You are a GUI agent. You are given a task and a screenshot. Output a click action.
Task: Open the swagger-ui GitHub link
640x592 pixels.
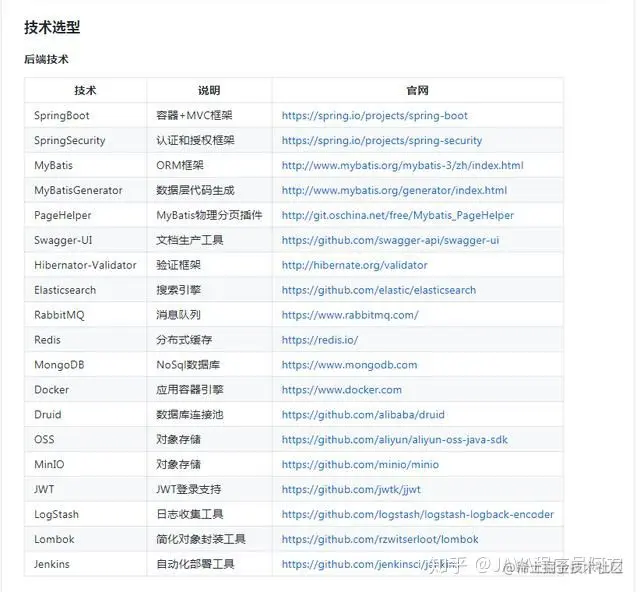[390, 240]
